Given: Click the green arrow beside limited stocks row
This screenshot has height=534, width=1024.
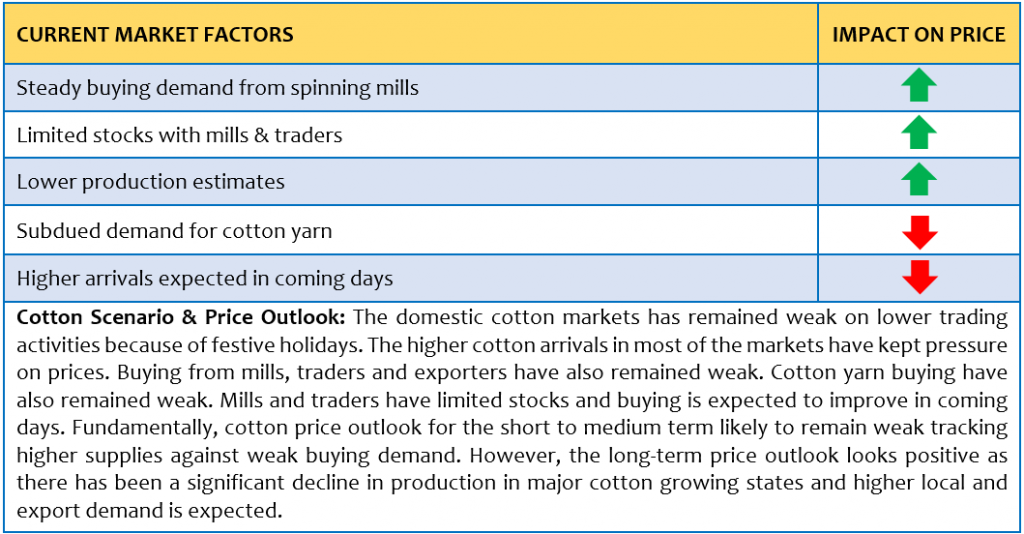Looking at the screenshot, I should (919, 133).
